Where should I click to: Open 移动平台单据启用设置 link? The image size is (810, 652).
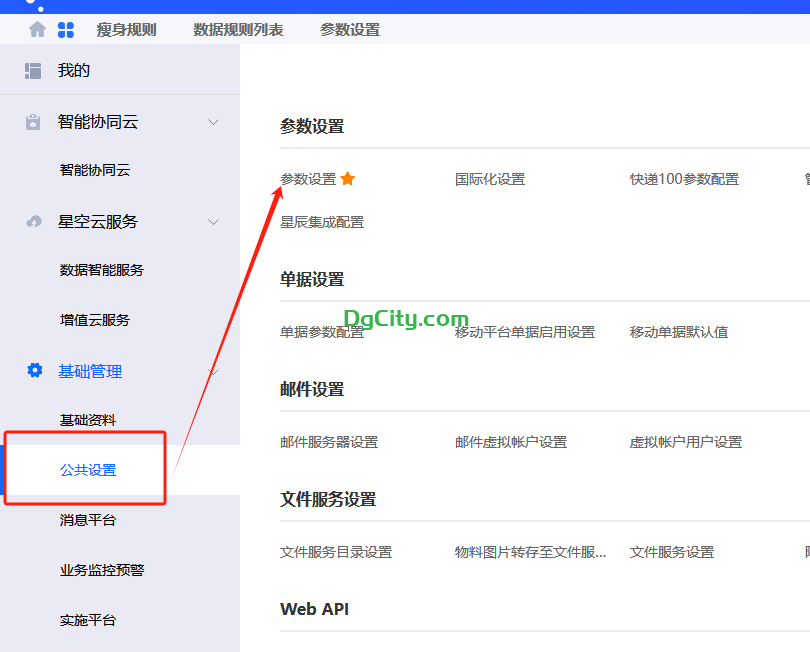point(525,332)
